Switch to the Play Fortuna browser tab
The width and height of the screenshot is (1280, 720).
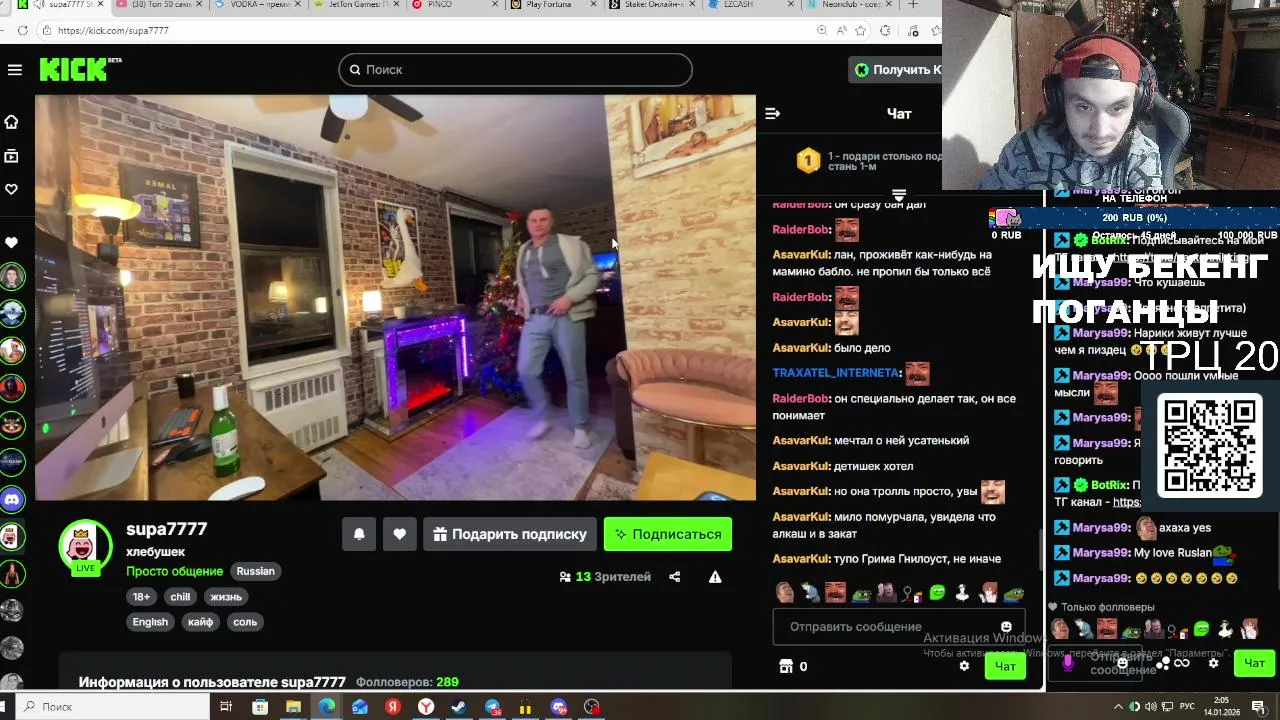pos(554,5)
